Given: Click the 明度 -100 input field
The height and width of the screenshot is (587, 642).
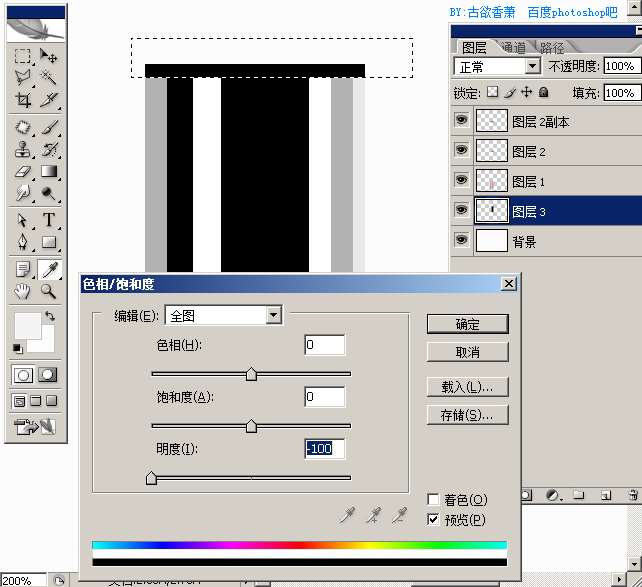Looking at the screenshot, I should [x=325, y=449].
